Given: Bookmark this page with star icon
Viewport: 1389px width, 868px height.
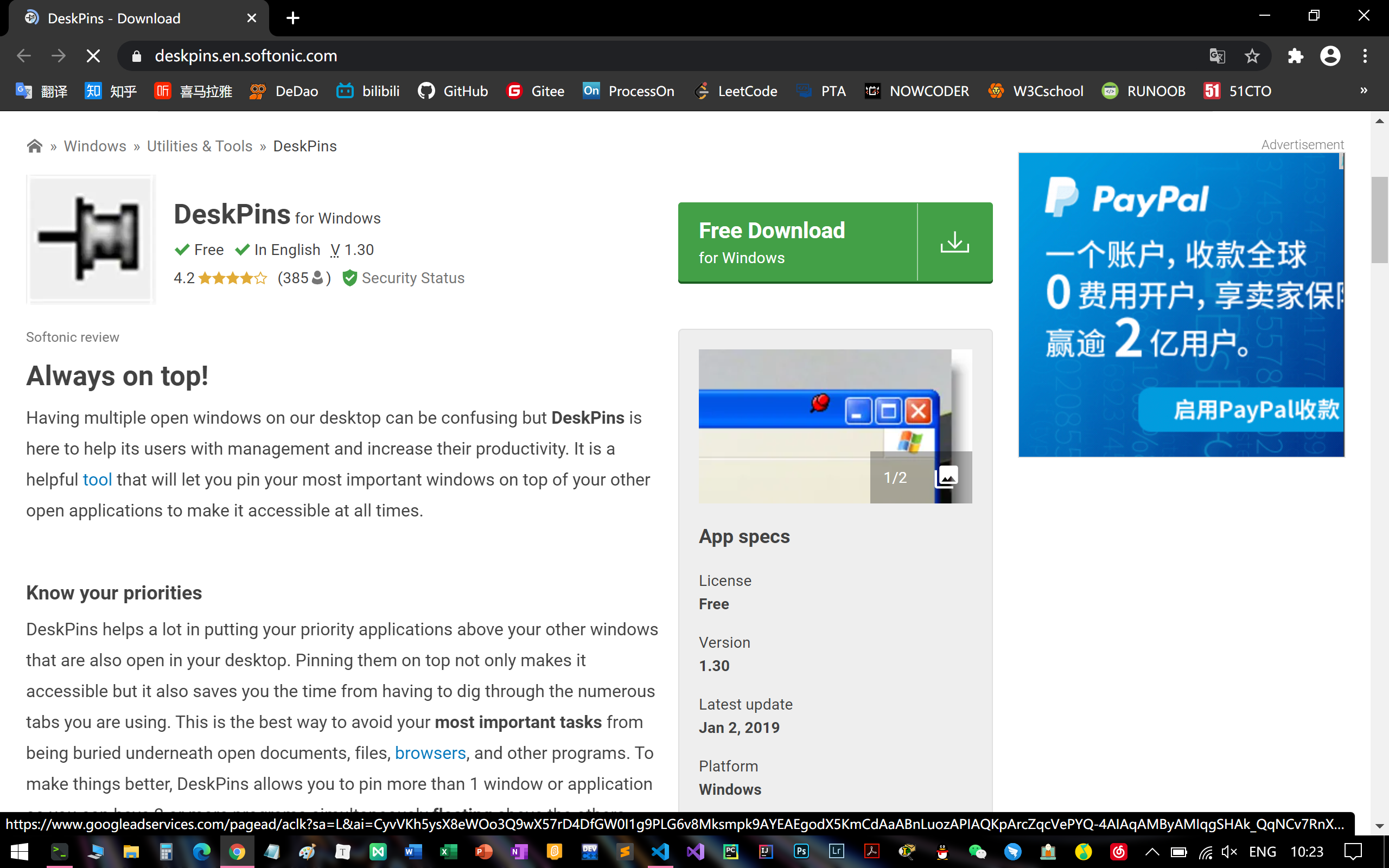Looking at the screenshot, I should pos(1252,56).
